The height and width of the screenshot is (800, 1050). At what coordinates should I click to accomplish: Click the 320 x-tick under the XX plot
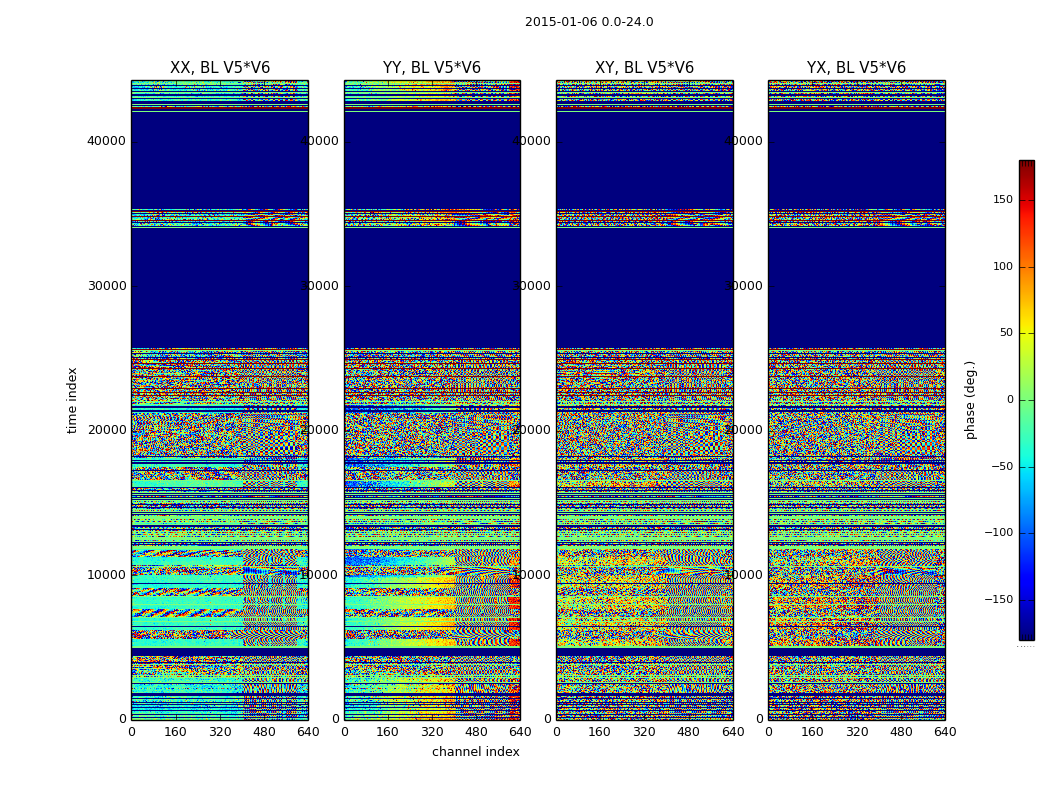[220, 732]
